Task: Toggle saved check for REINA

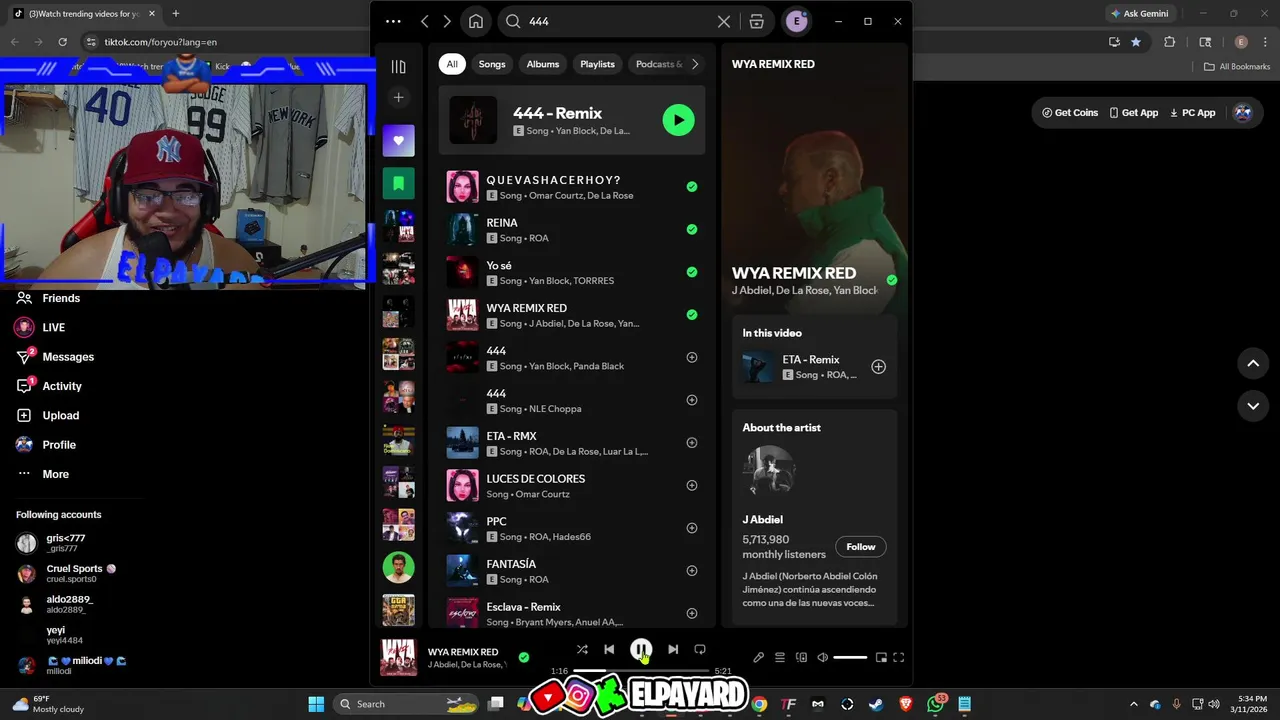Action: pos(692,230)
